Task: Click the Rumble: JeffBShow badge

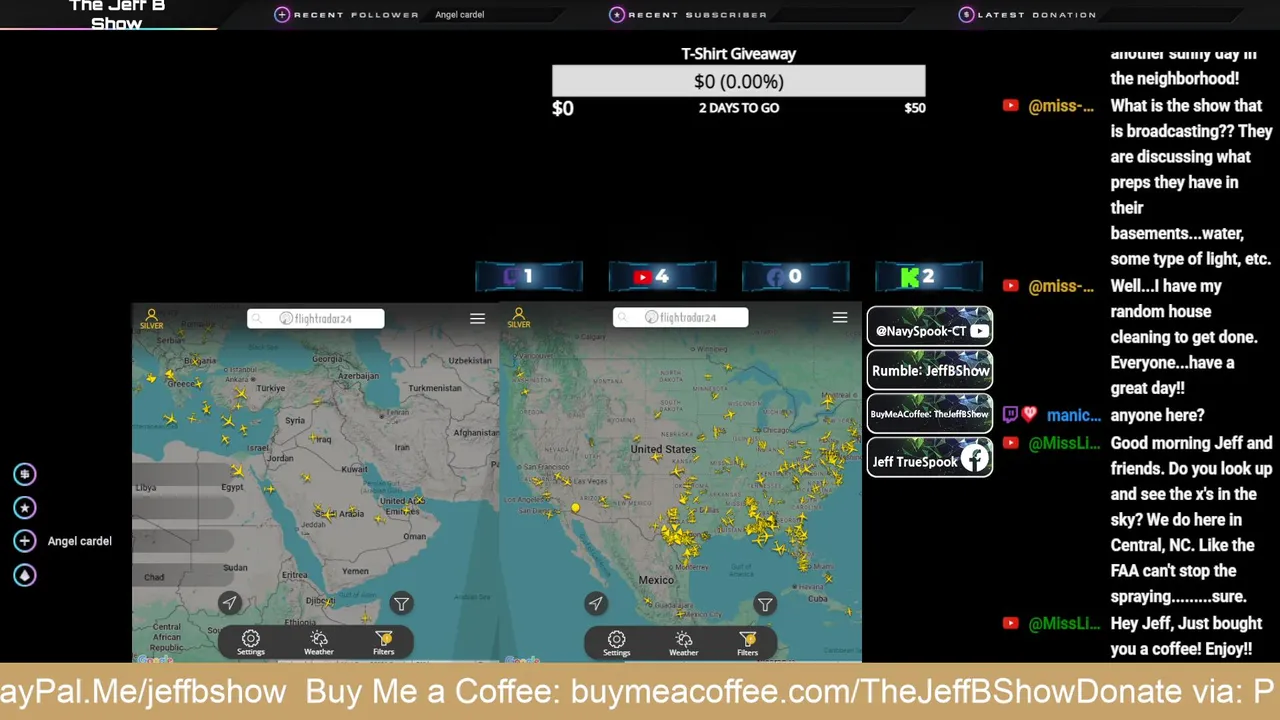Action: pyautogui.click(x=930, y=370)
